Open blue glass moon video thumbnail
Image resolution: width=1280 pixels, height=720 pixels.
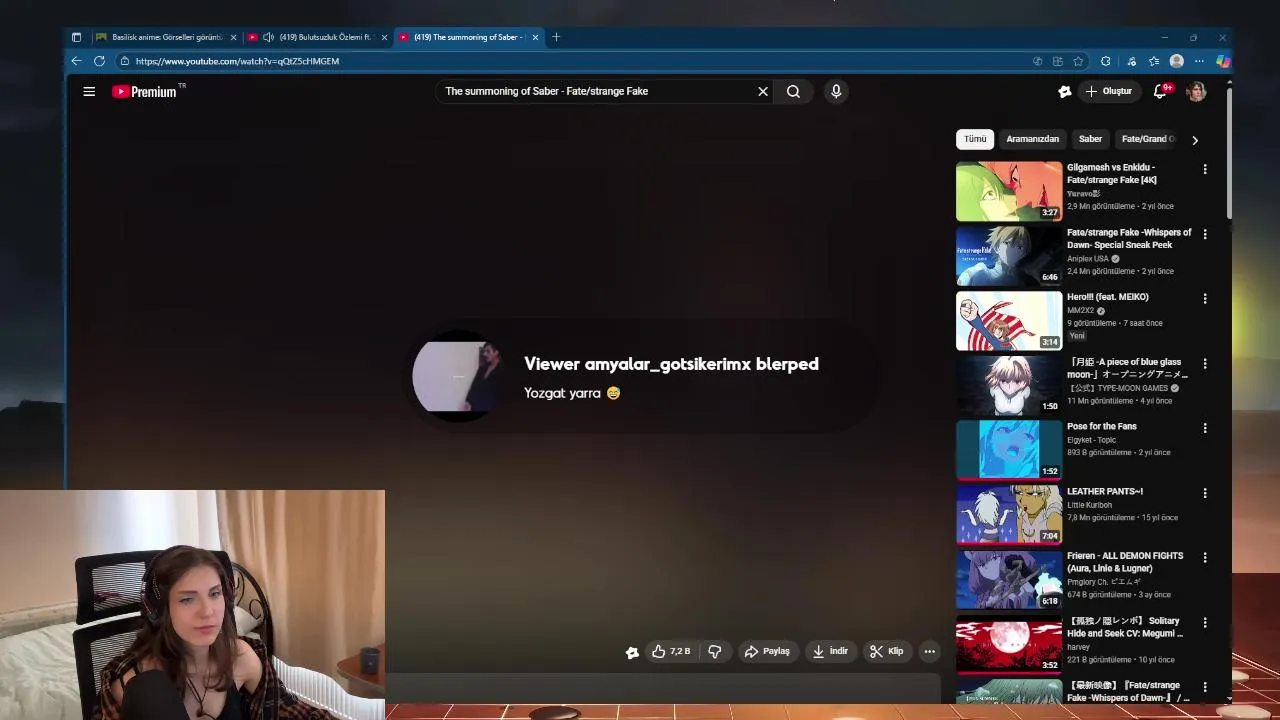click(x=1009, y=385)
